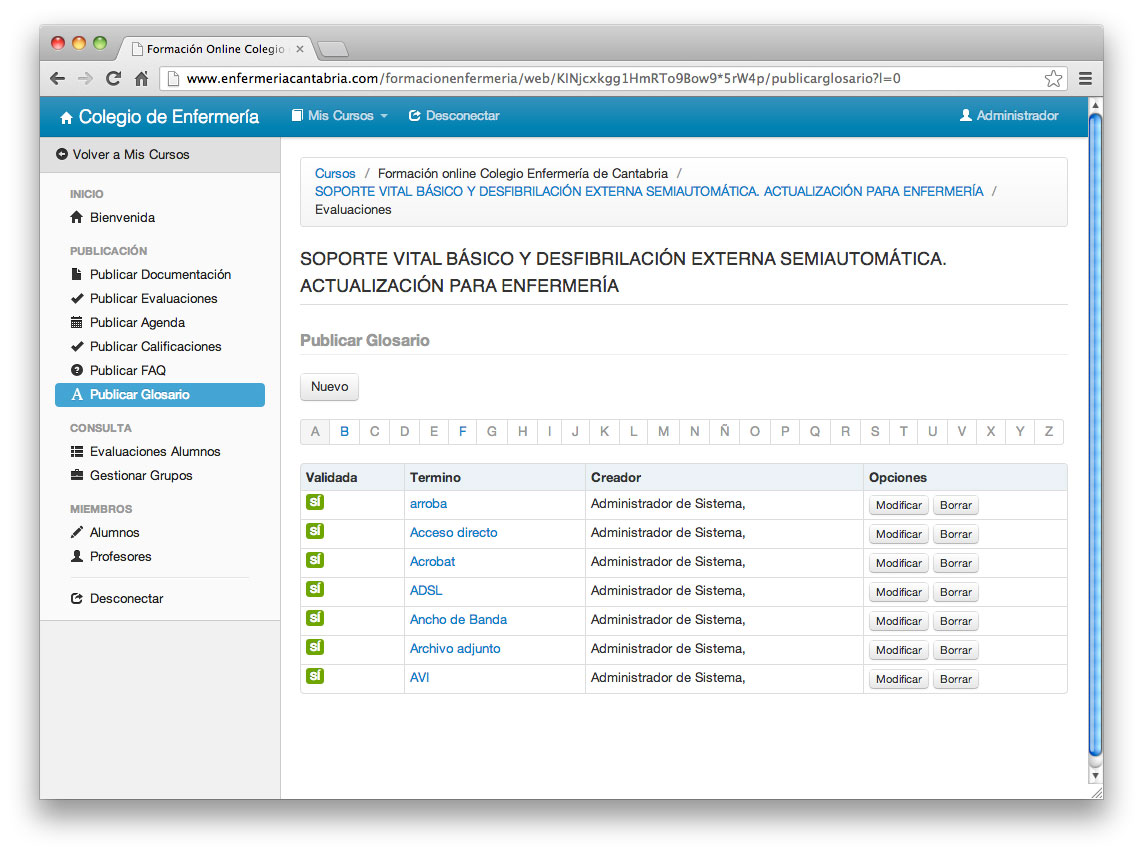Screen dimensions: 1143x854
Task: Click Borrar for Archivo adjunto
Action: pyautogui.click(x=956, y=651)
